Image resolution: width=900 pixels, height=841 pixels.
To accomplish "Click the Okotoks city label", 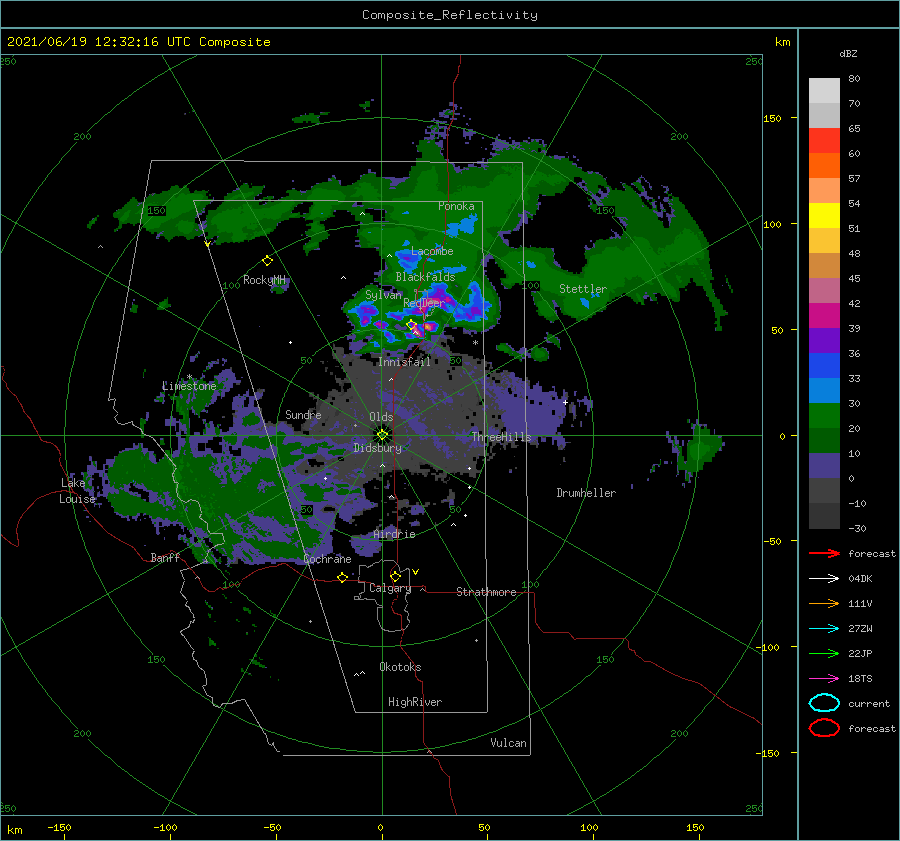I will pyautogui.click(x=400, y=667).
